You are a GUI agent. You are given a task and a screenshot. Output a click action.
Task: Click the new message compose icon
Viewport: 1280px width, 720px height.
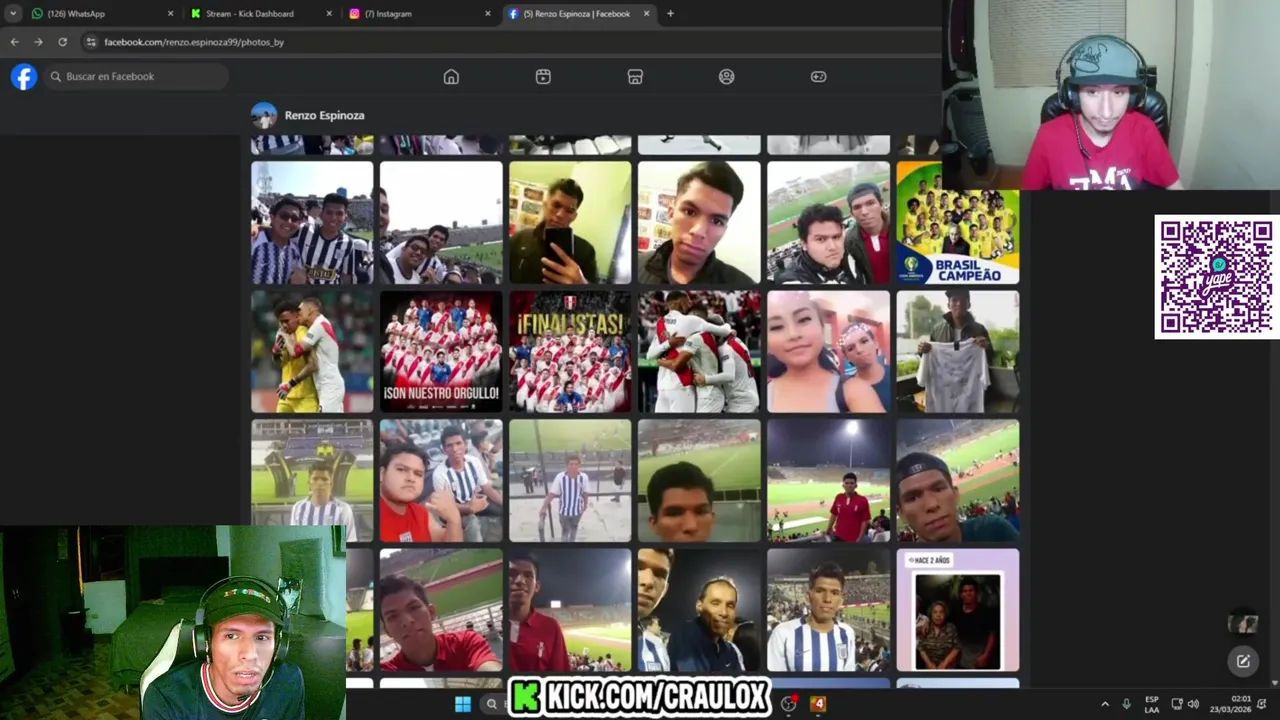(1243, 661)
